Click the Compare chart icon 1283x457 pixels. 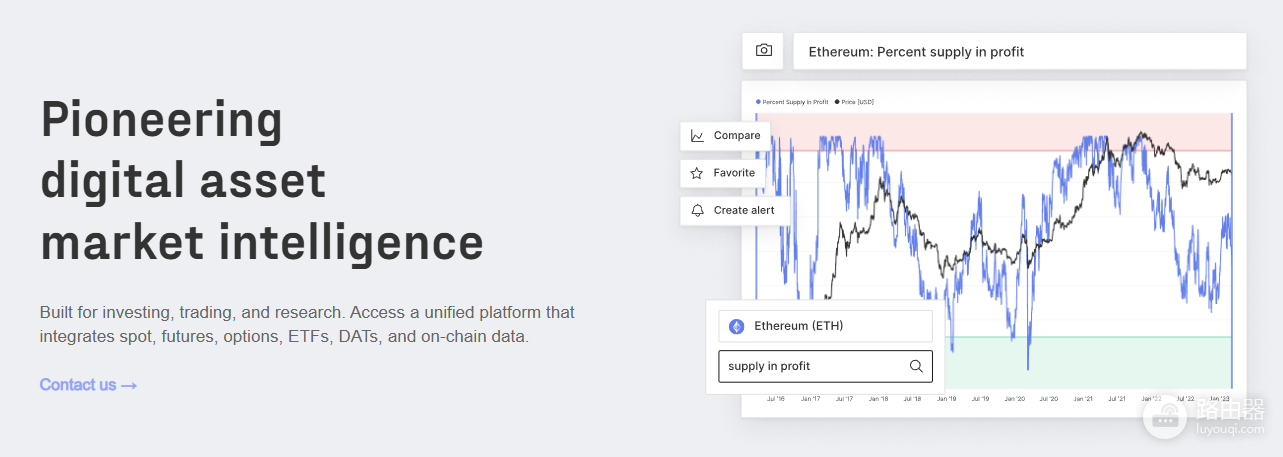(697, 136)
